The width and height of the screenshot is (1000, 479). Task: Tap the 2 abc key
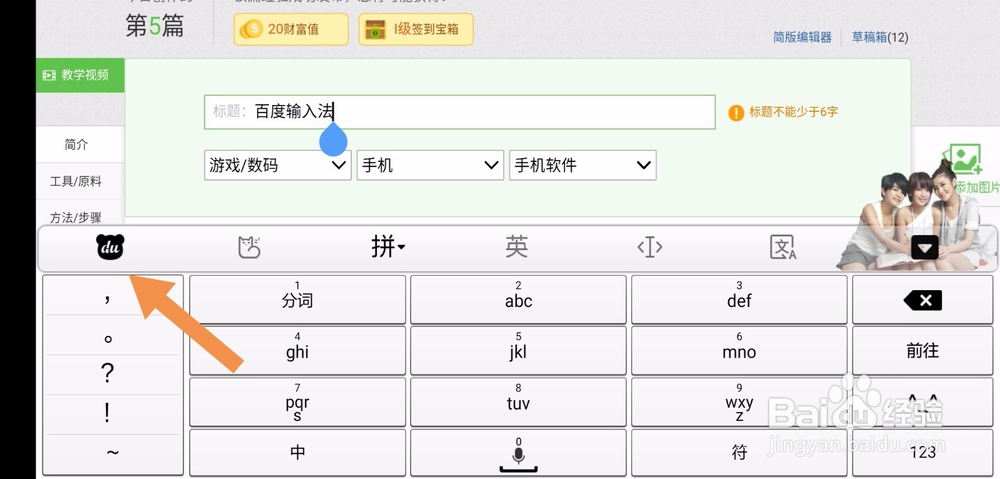[x=518, y=300]
